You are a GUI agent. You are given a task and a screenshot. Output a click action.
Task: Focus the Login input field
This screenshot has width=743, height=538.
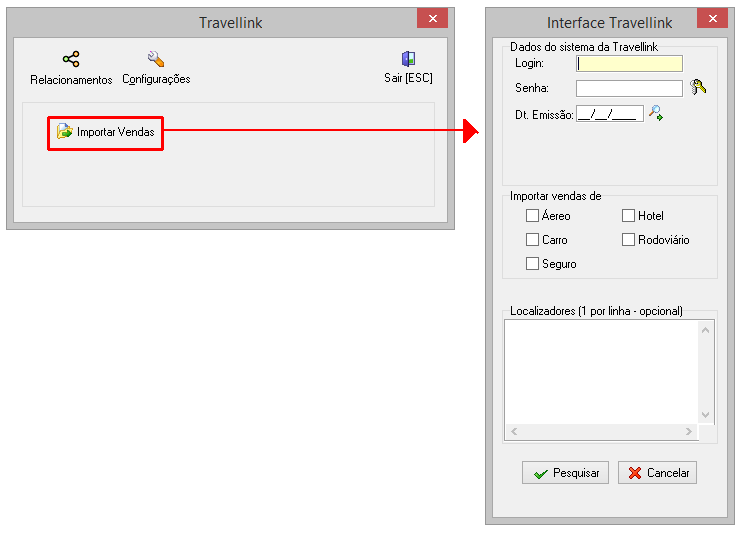coord(629,64)
